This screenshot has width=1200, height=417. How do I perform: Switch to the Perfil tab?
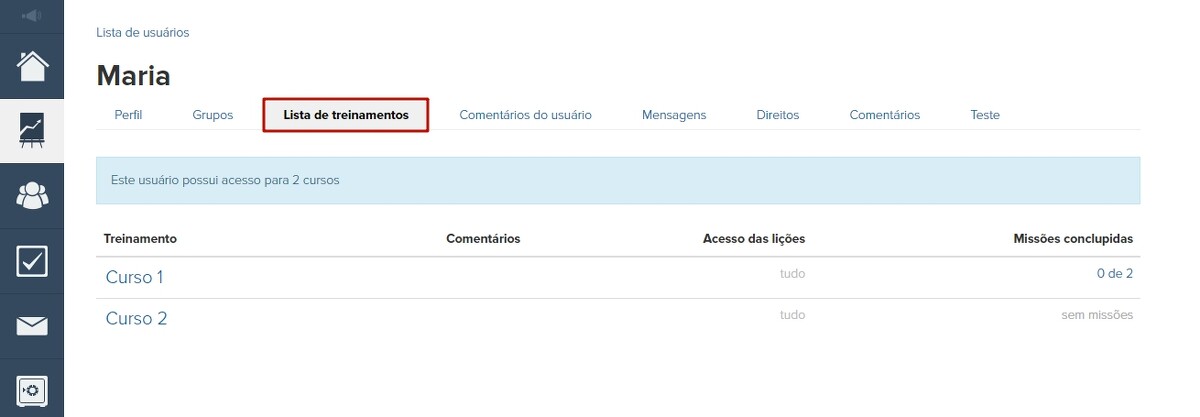[x=128, y=115]
